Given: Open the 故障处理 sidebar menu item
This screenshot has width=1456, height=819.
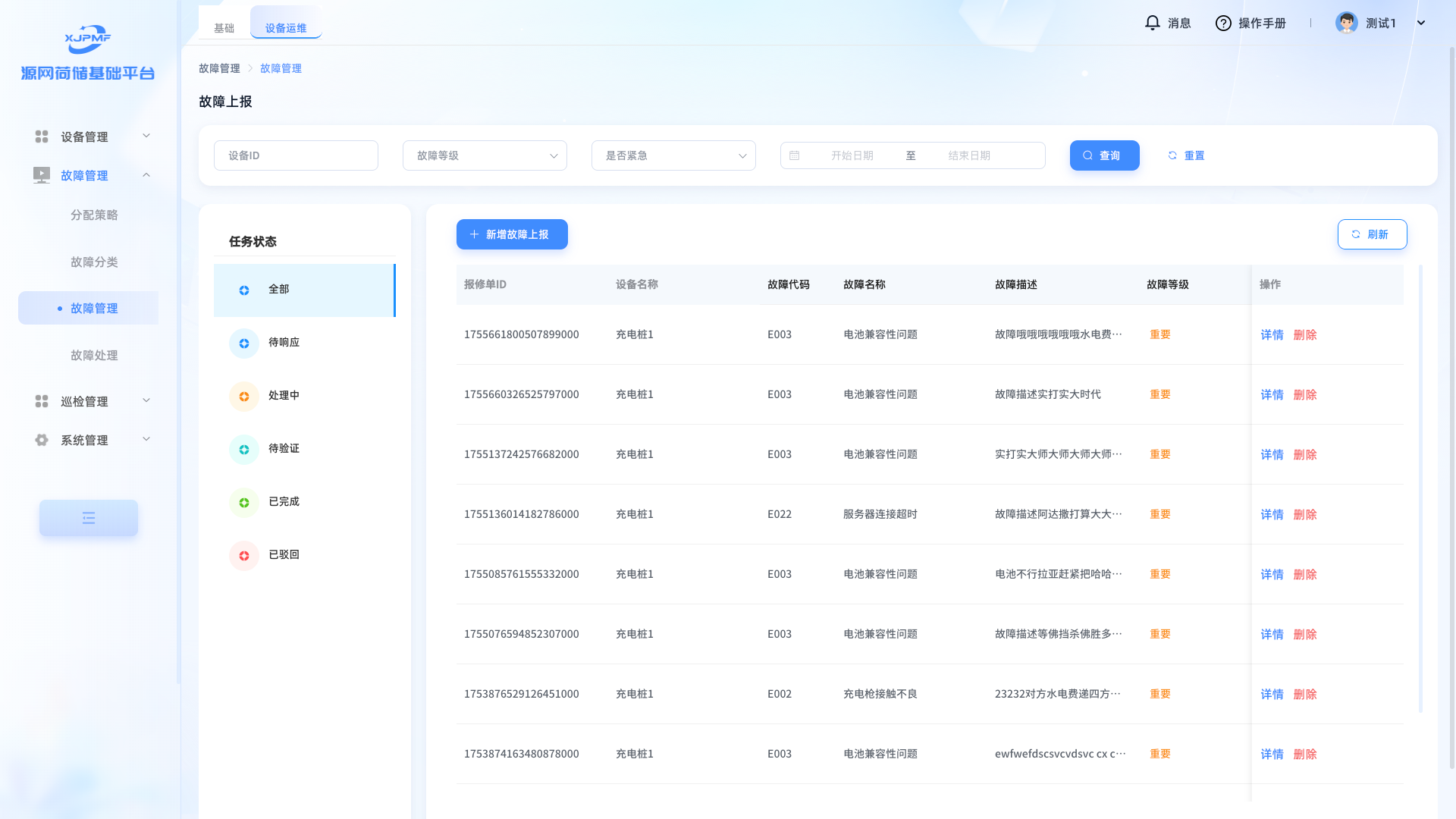Looking at the screenshot, I should [94, 356].
